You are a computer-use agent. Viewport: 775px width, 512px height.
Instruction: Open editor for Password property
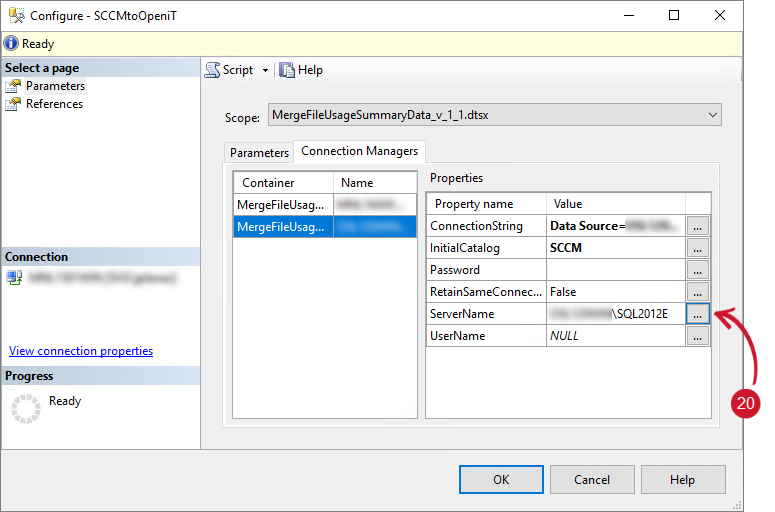pyautogui.click(x=697, y=270)
